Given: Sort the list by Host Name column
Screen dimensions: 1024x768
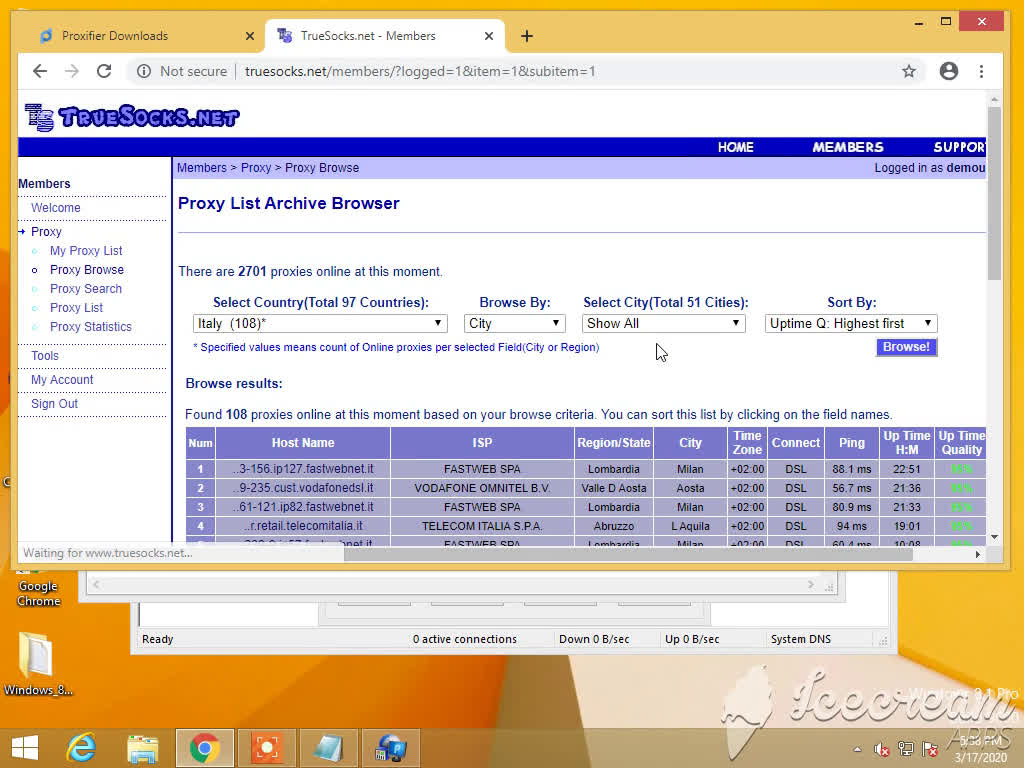Looking at the screenshot, I should click(303, 443).
